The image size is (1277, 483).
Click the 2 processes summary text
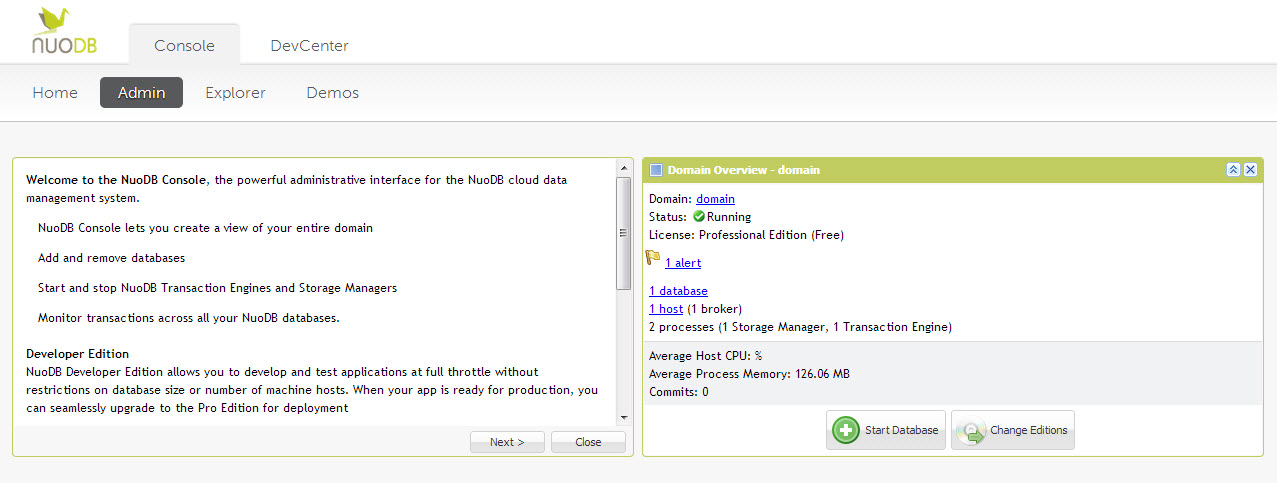click(800, 327)
